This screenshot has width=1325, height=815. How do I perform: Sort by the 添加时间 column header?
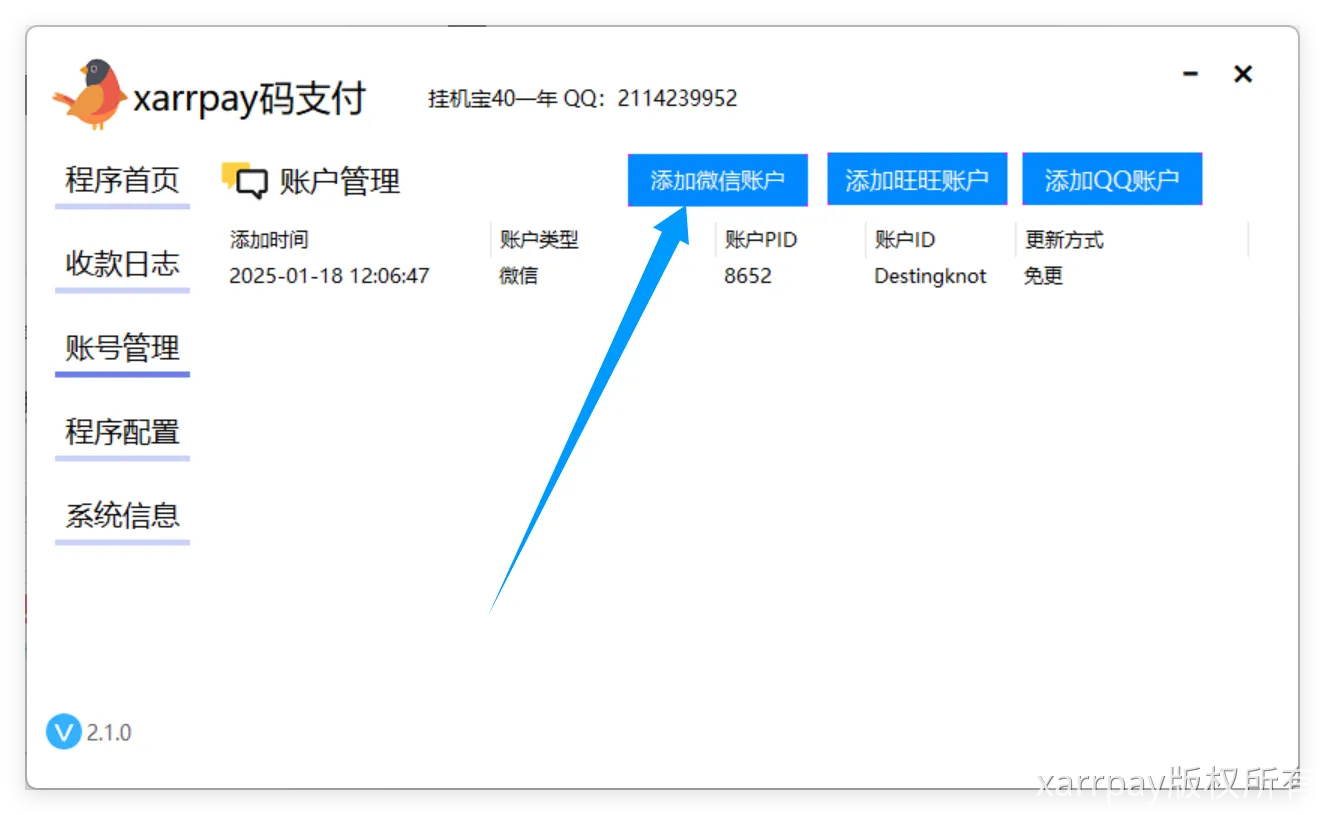coord(269,240)
